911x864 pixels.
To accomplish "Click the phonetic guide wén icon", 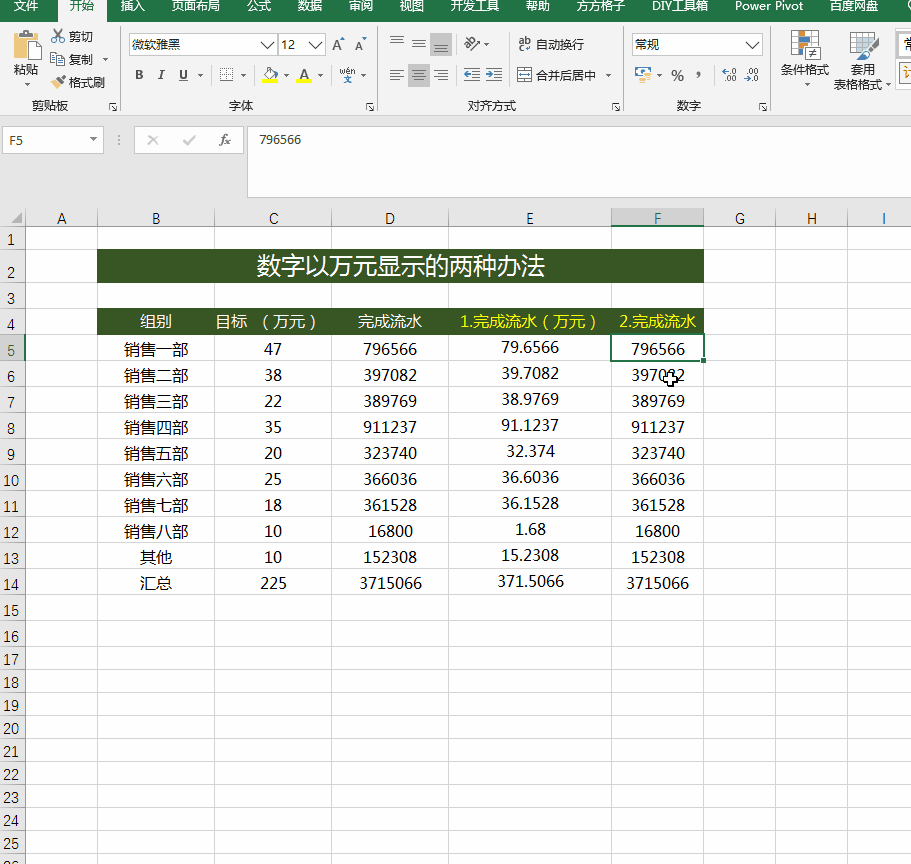I will (x=347, y=75).
